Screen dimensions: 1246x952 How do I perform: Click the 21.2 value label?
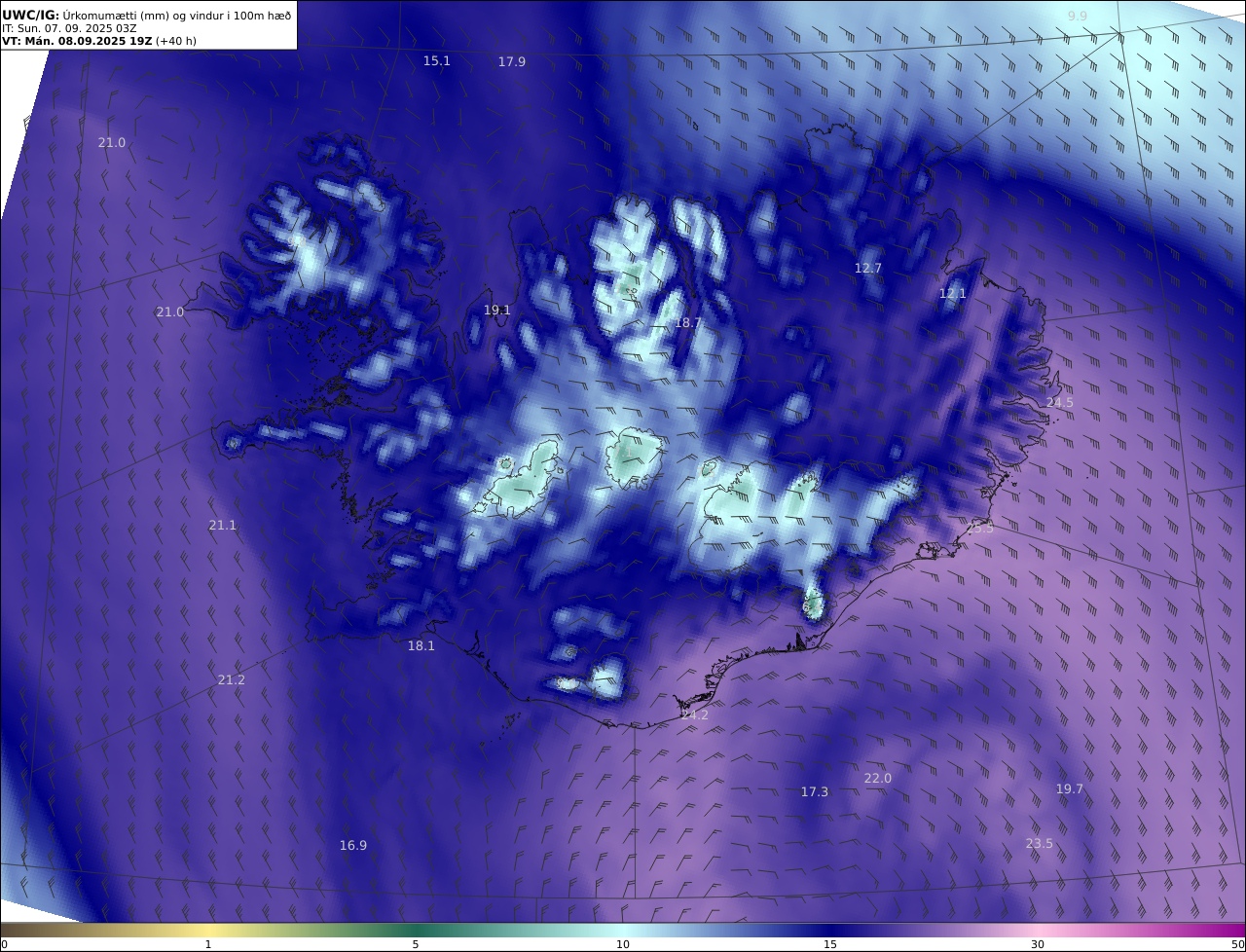[x=231, y=679]
